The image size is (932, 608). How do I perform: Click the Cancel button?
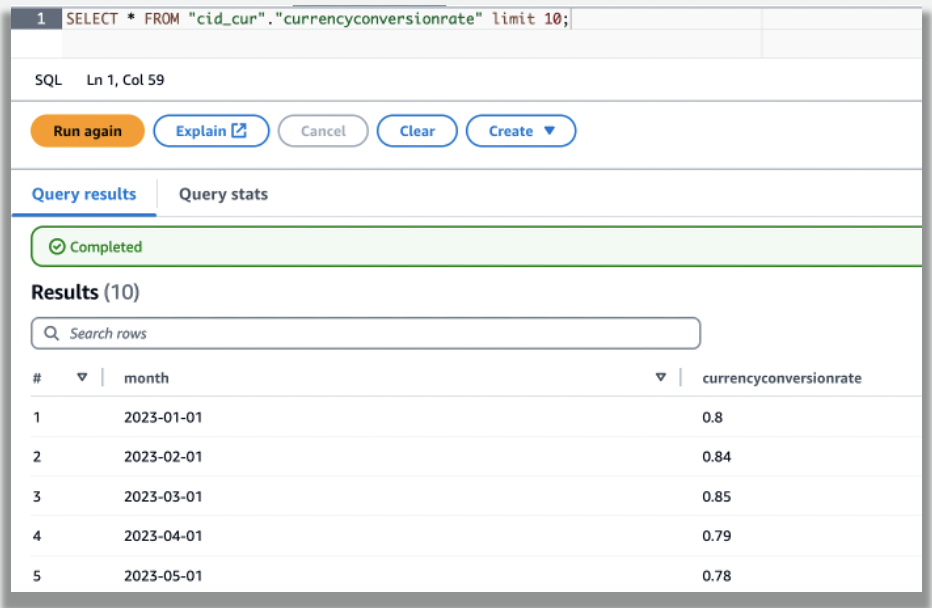323,131
